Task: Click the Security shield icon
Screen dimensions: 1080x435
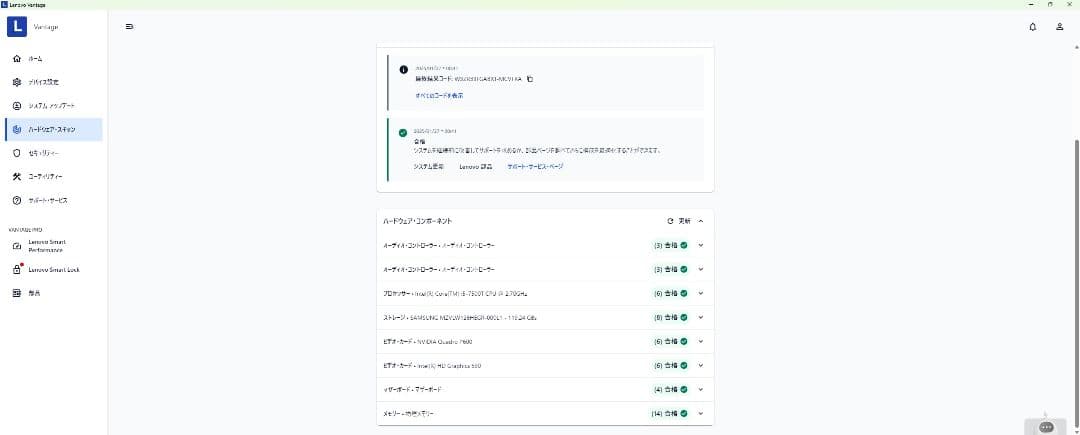Action: (17, 153)
